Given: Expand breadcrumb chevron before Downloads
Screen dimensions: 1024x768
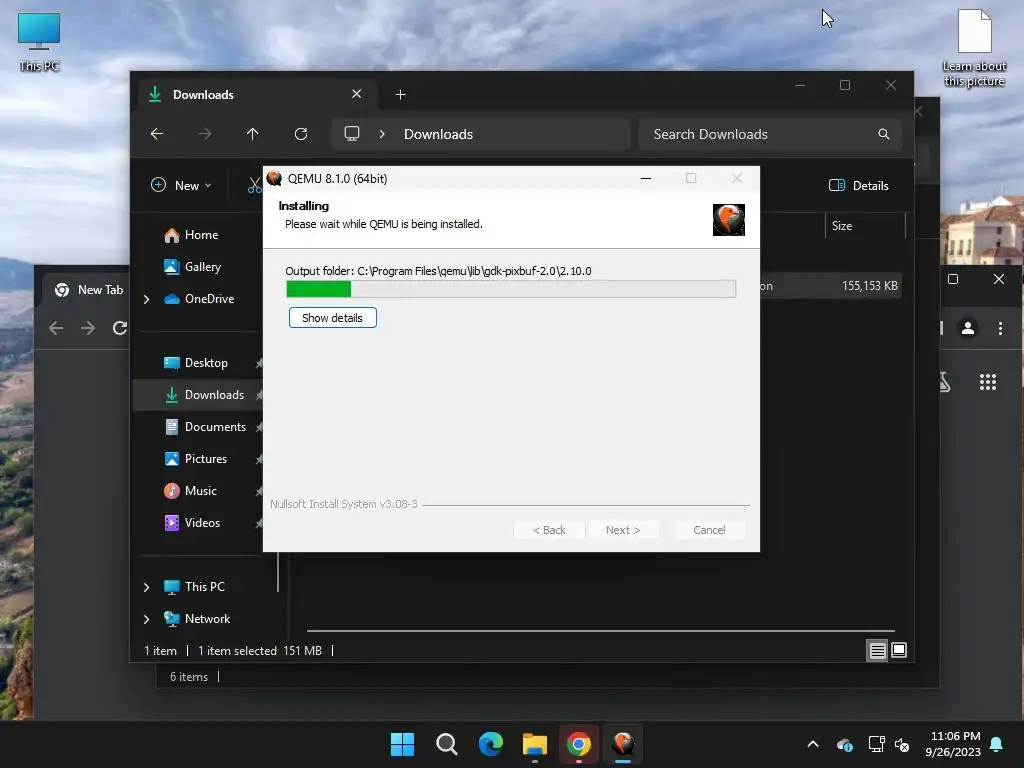Looking at the screenshot, I should point(382,134).
